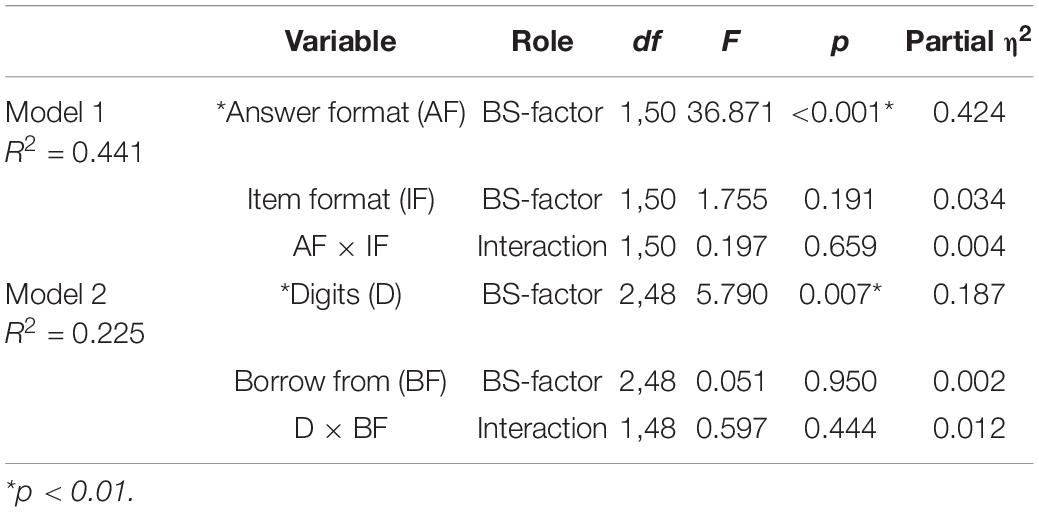Click the Item format (IF) cell

[x=341, y=201]
